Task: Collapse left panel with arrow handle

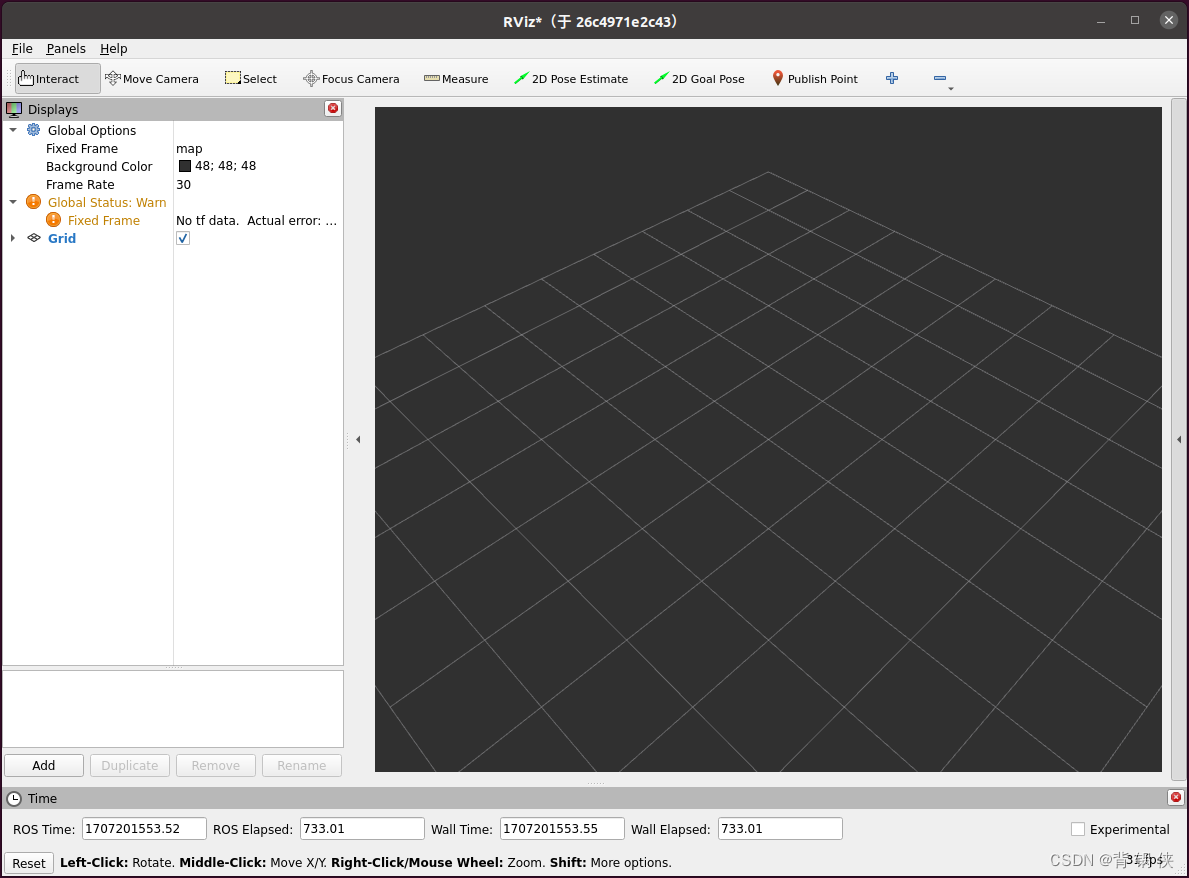Action: click(358, 439)
